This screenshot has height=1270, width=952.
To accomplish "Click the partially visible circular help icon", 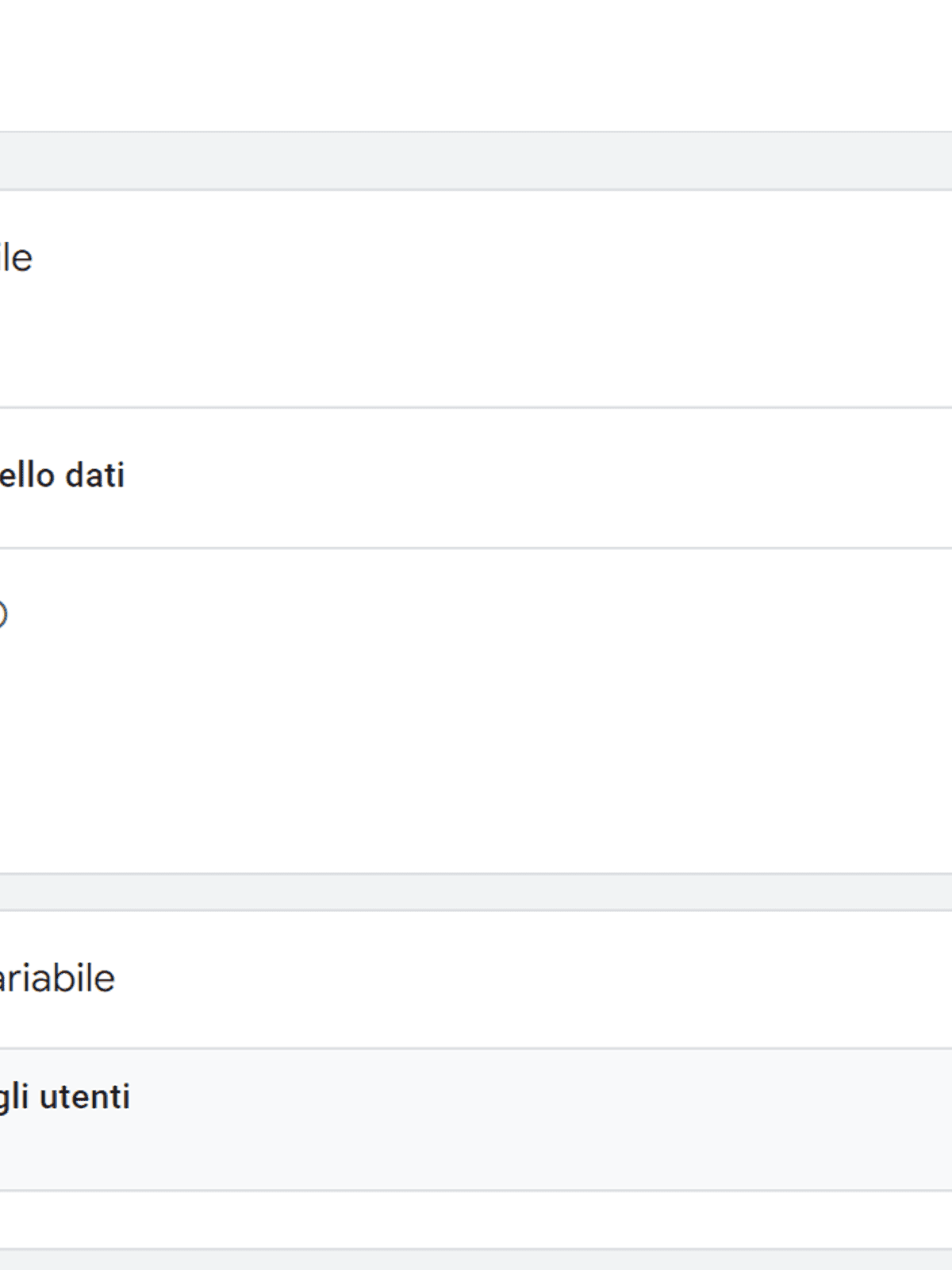I will click(x=2, y=614).
